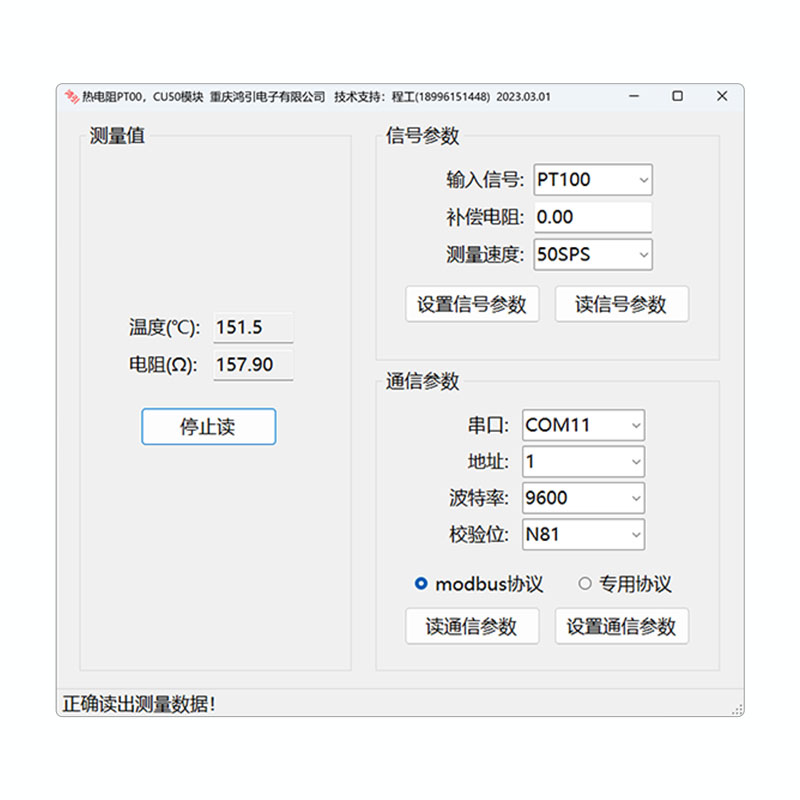This screenshot has width=800, height=800.
Task: Click the 读通信参数 button
Action: coord(472,626)
